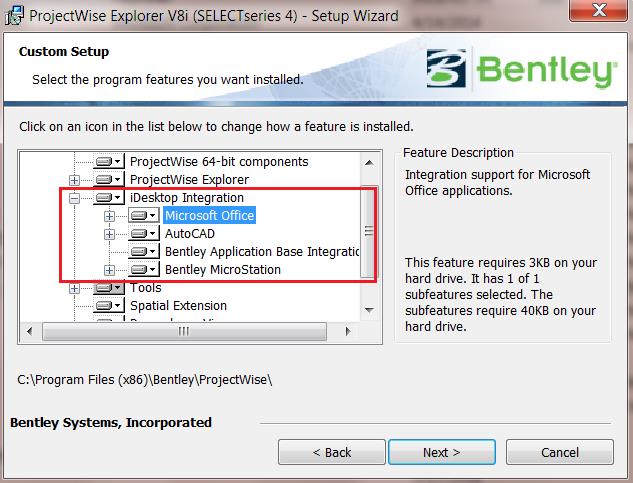Image resolution: width=633 pixels, height=483 pixels.
Task: Open install dropdown for iDesktop Integration
Action: pos(109,197)
